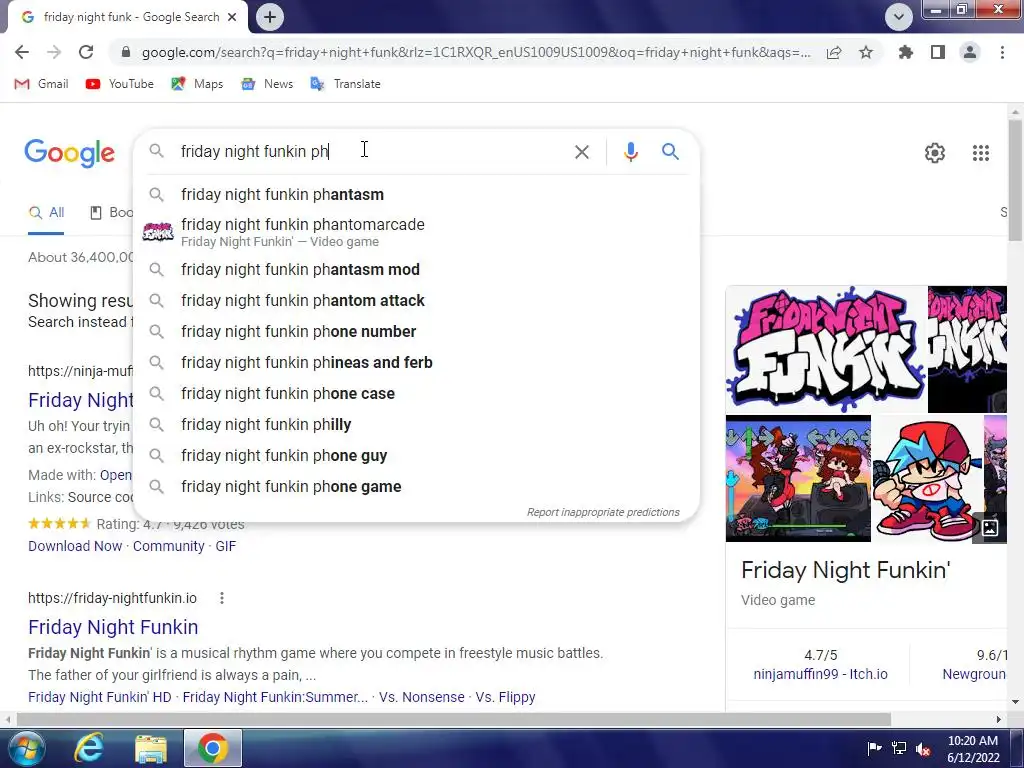Select suggestion friday night funkin phantasm

[x=416, y=195]
